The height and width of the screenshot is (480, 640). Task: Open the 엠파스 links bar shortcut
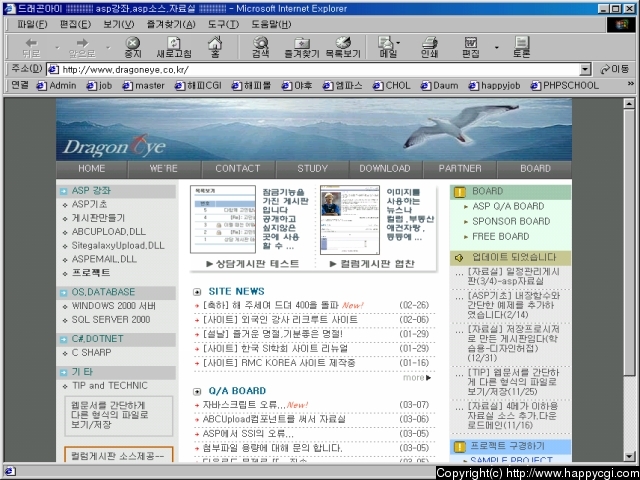342,86
